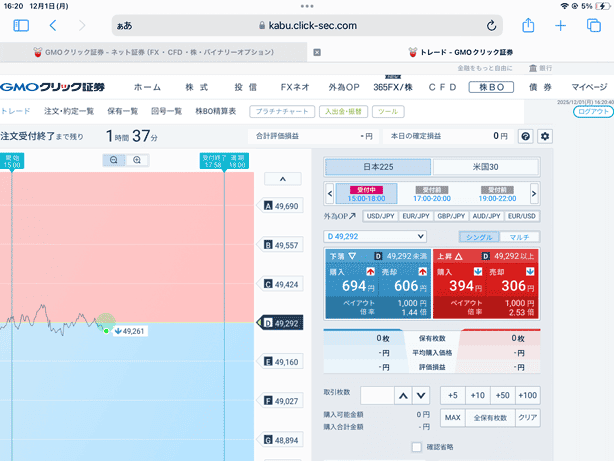Select strike price A 49,690

pos(281,206)
